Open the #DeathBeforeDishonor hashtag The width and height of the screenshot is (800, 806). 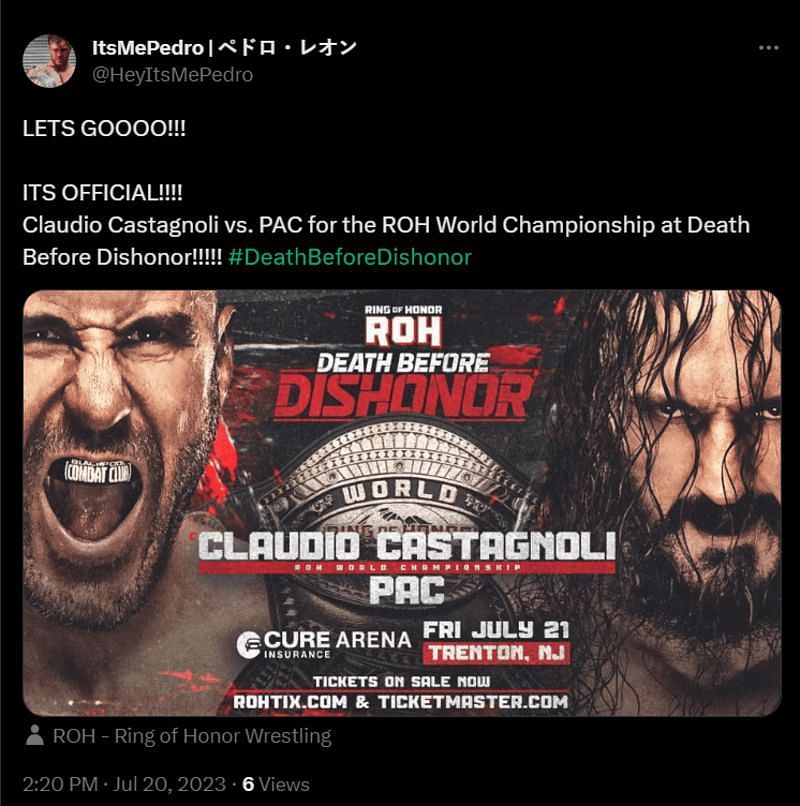tap(350, 257)
